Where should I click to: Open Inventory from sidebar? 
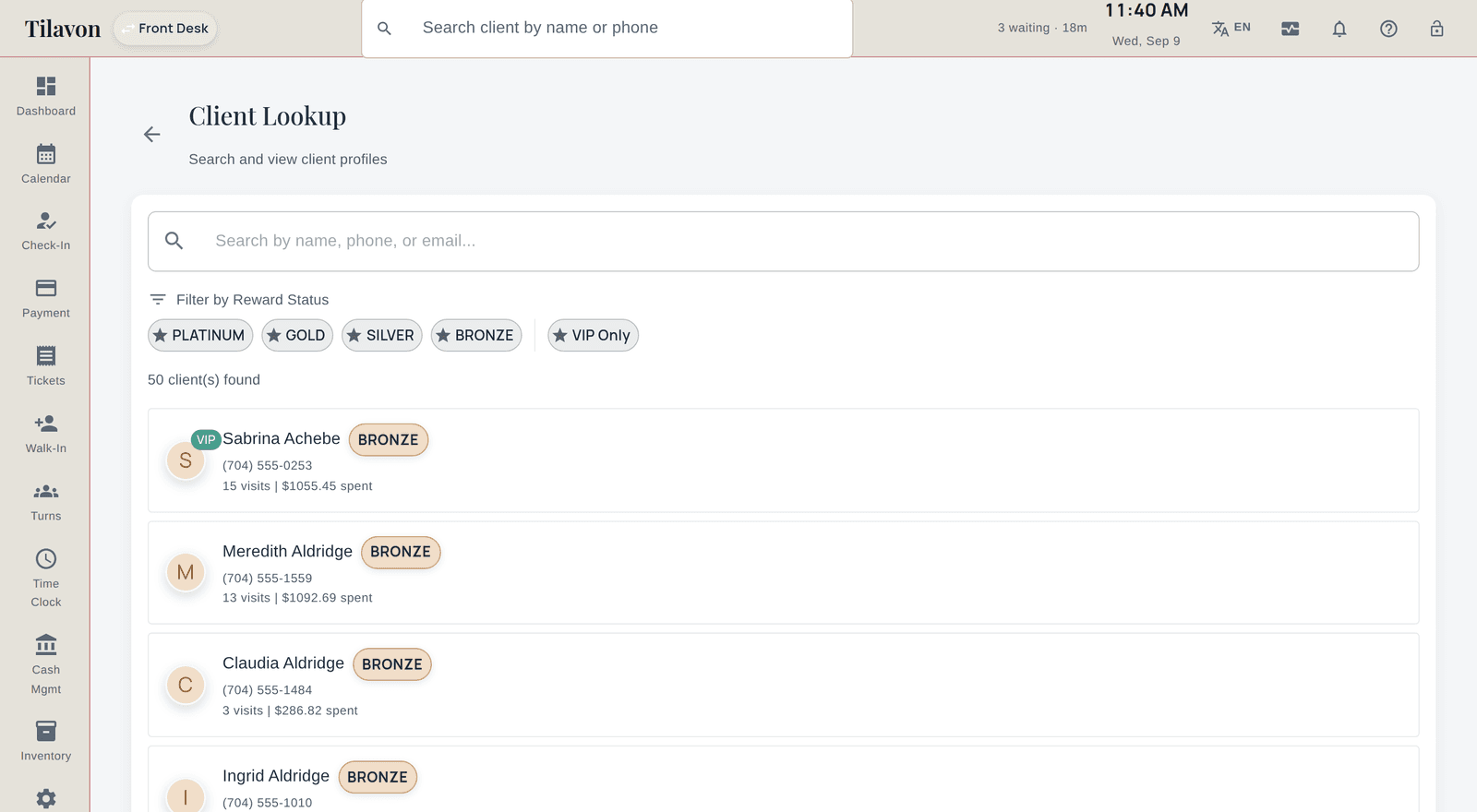(45, 742)
